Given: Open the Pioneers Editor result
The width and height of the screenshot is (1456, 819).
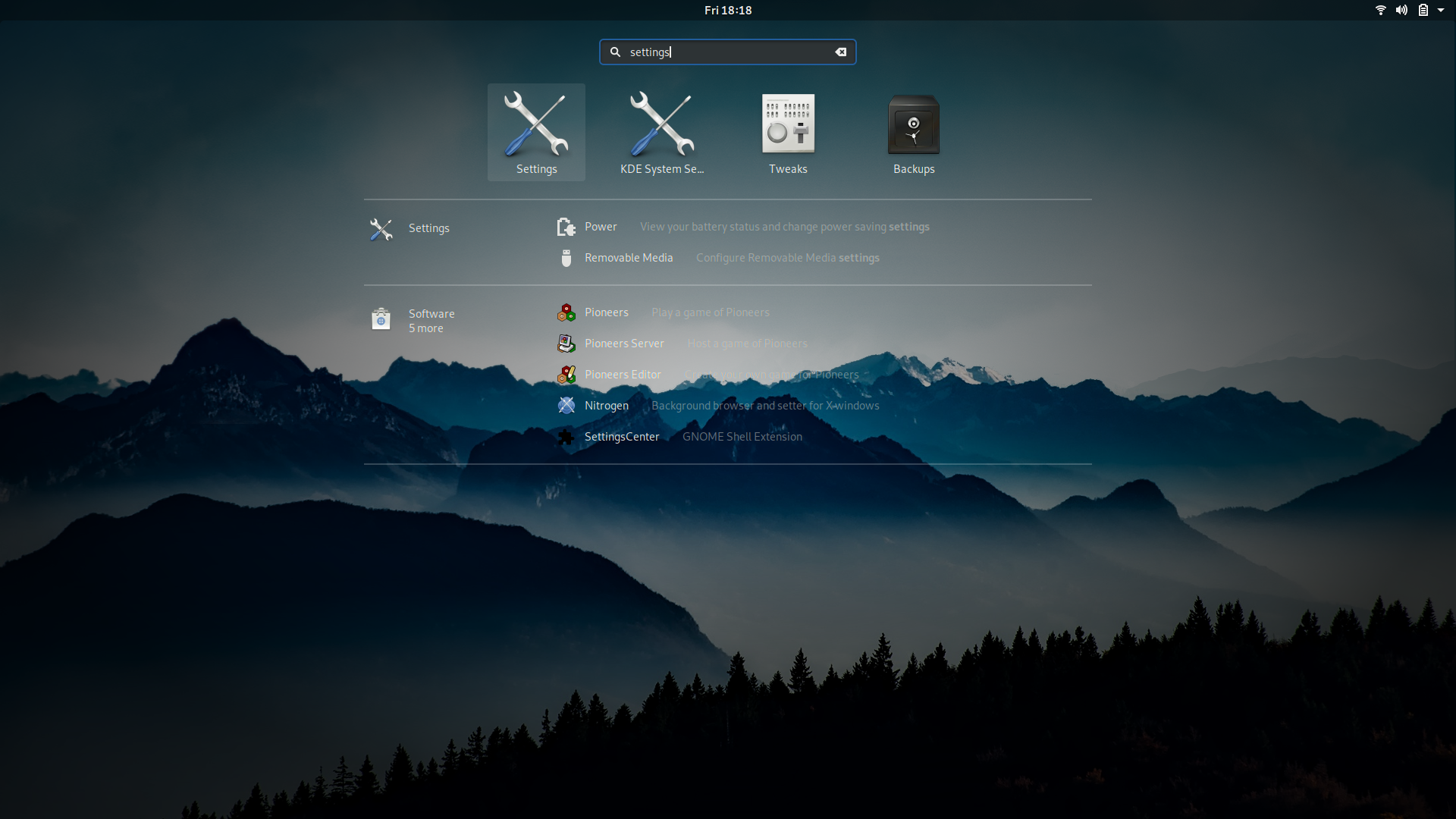Looking at the screenshot, I should pyautogui.click(x=622, y=375).
